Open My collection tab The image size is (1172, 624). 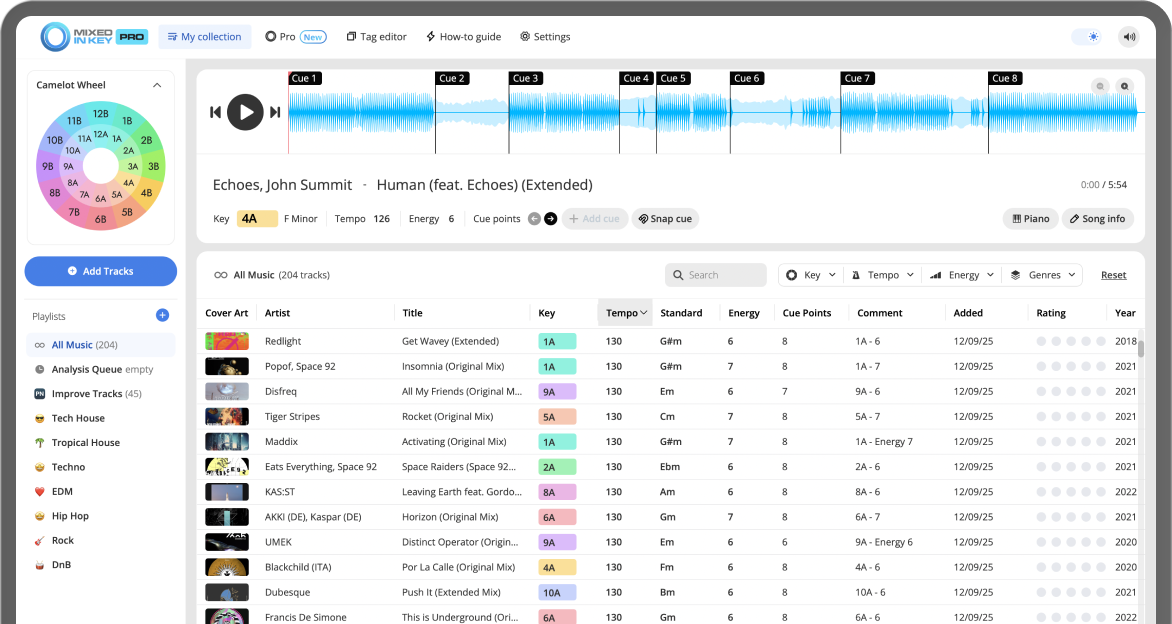(x=205, y=37)
